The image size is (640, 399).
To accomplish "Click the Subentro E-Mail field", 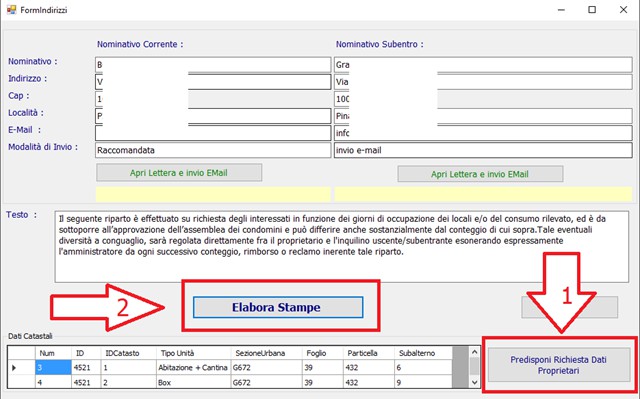I will click(x=483, y=133).
